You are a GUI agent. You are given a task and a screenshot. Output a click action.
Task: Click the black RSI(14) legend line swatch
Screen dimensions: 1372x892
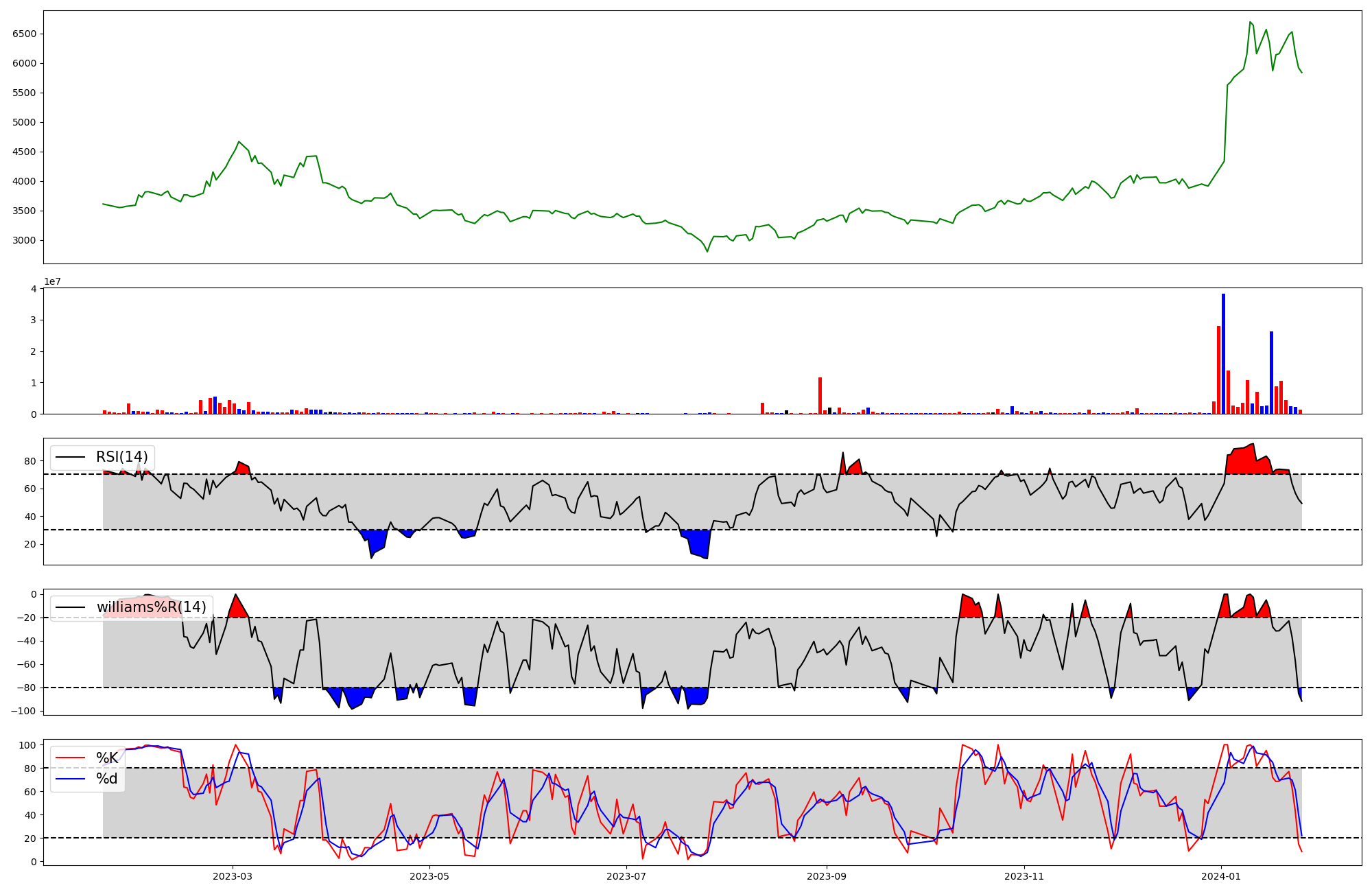click(x=71, y=458)
